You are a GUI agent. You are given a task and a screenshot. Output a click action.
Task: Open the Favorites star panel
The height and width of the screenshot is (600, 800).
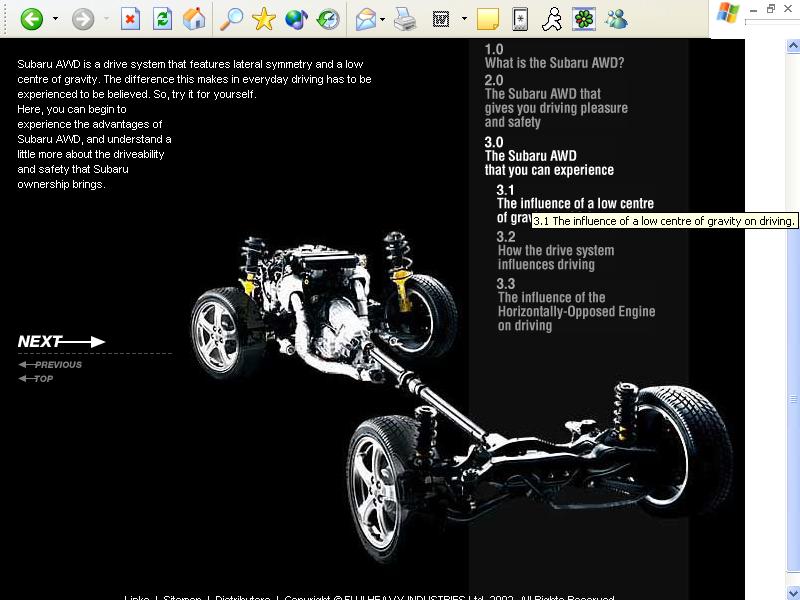tap(263, 19)
